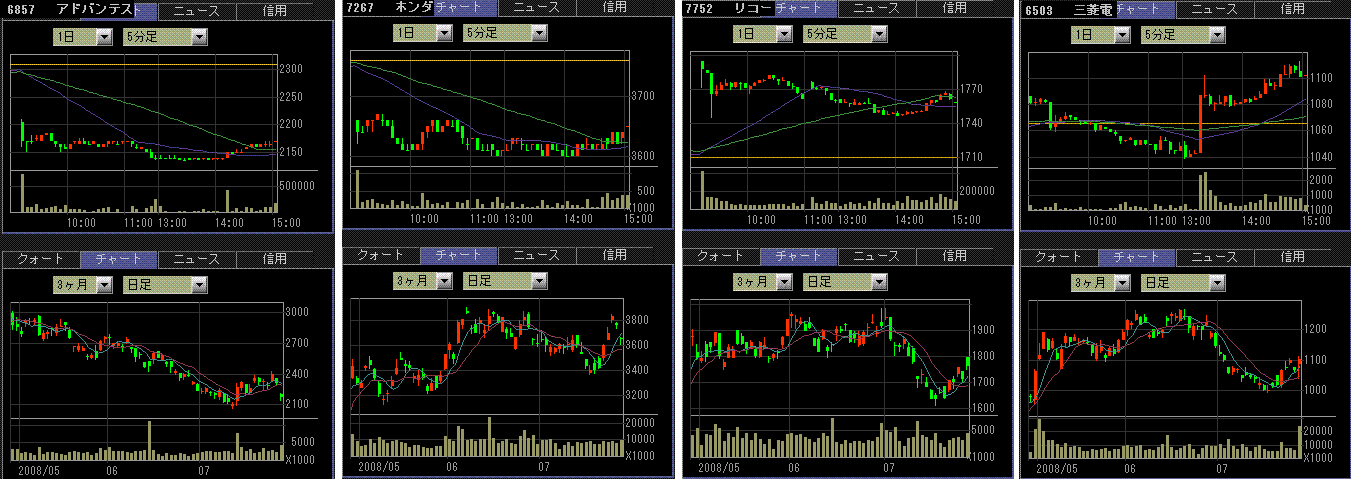
Task: Open the 3ヶ月 dropdown in panel below Advantest
Action: pyautogui.click(x=84, y=285)
